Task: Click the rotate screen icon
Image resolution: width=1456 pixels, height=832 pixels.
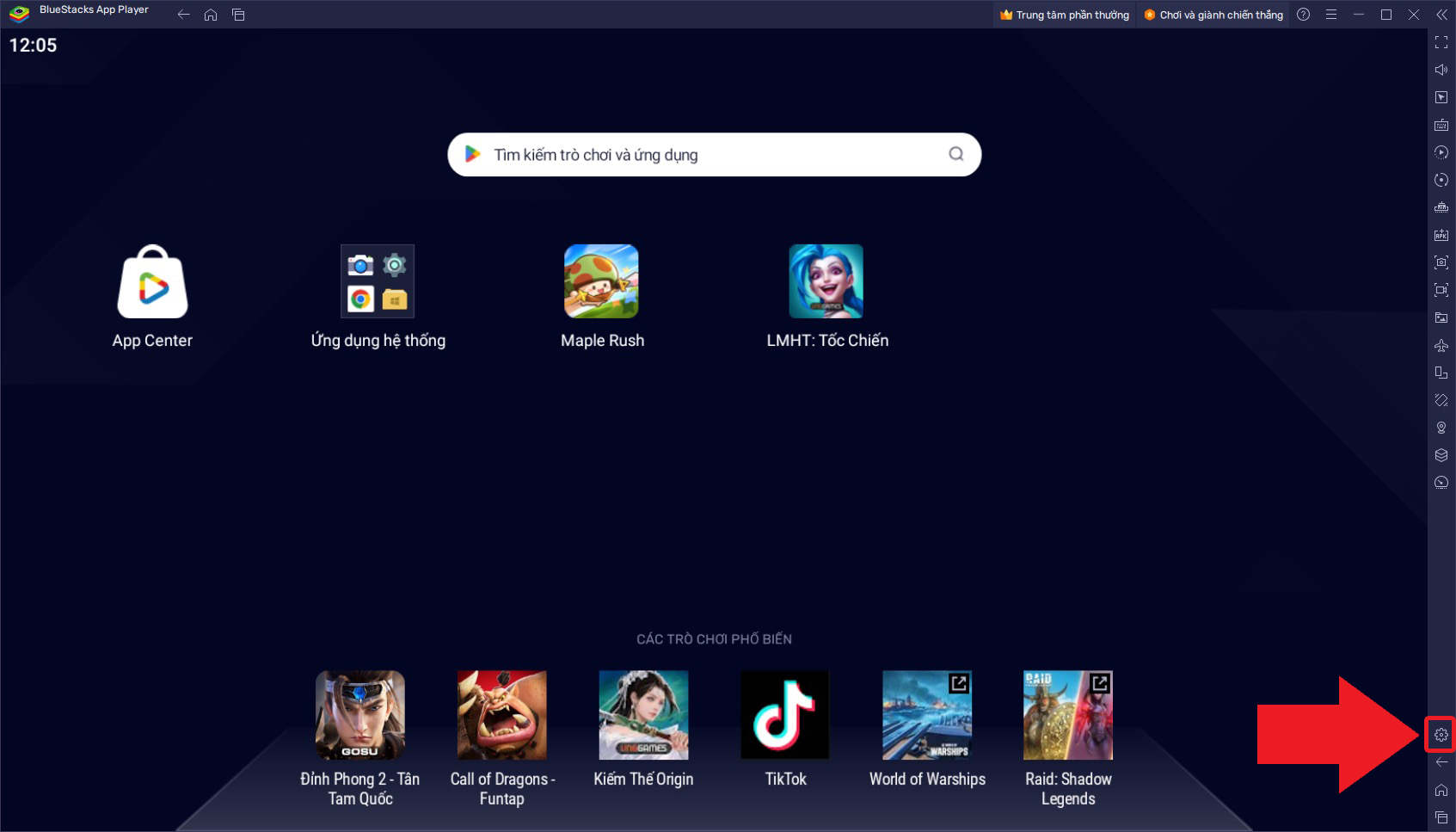Action: 1441,373
